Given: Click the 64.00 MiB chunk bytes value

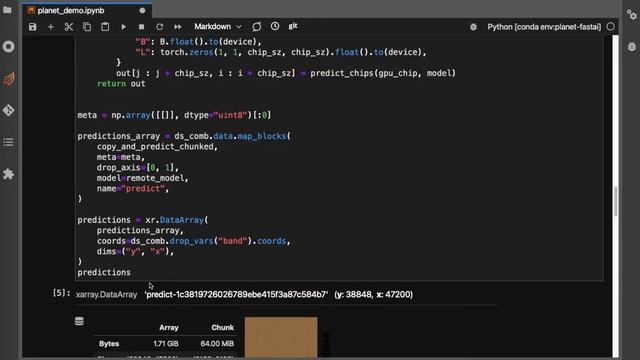Looking at the screenshot, I should click(x=217, y=344).
